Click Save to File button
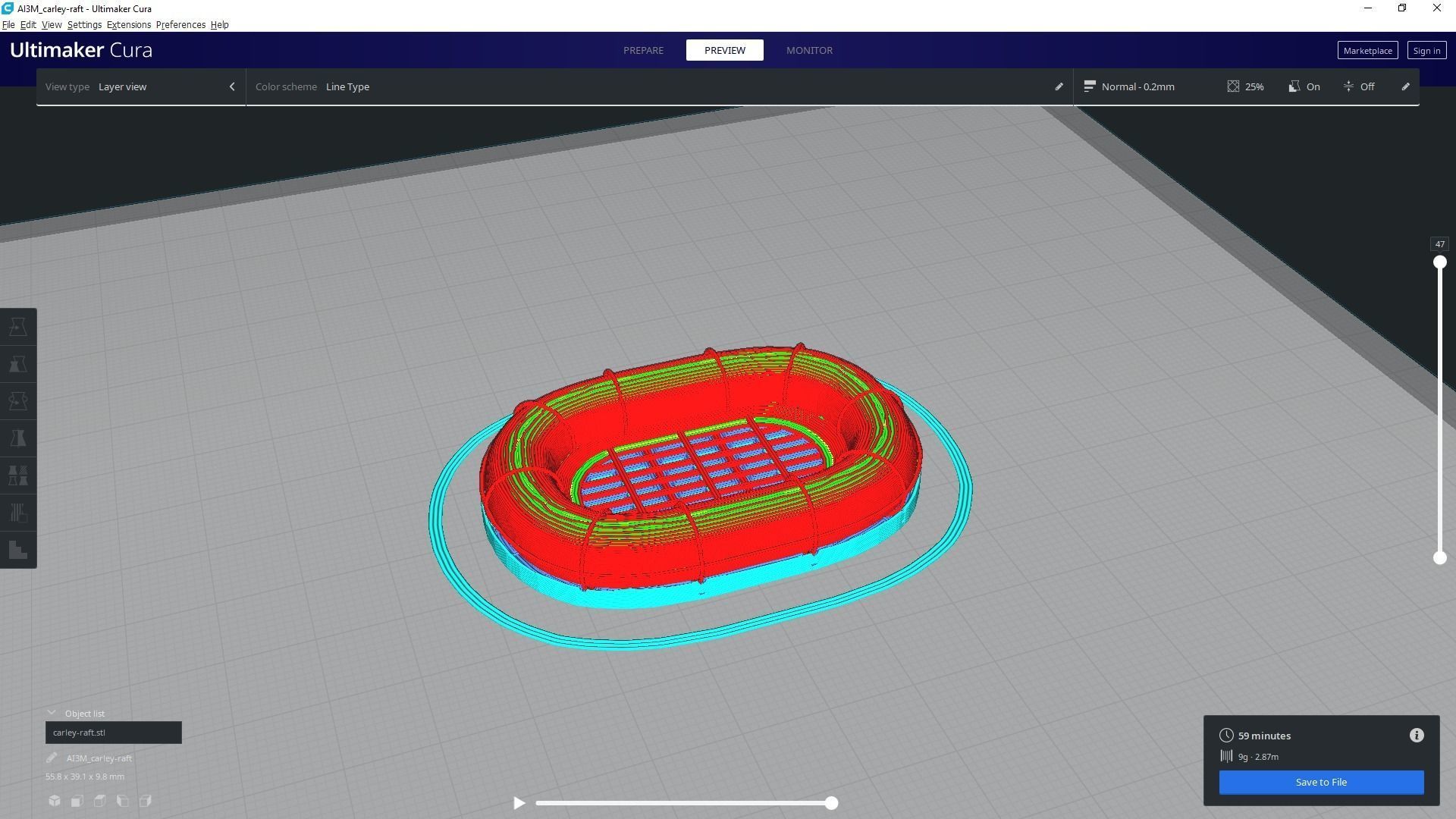1456x819 pixels. (1320, 782)
